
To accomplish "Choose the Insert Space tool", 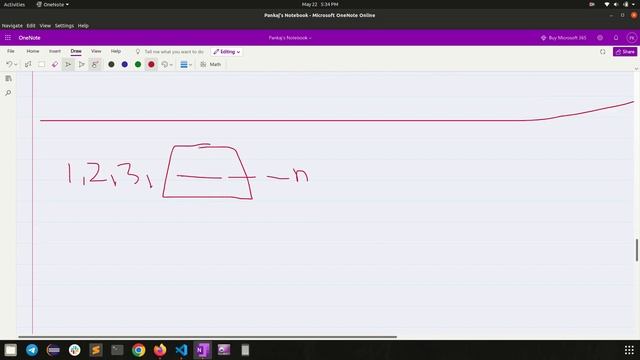I will tap(42, 64).
